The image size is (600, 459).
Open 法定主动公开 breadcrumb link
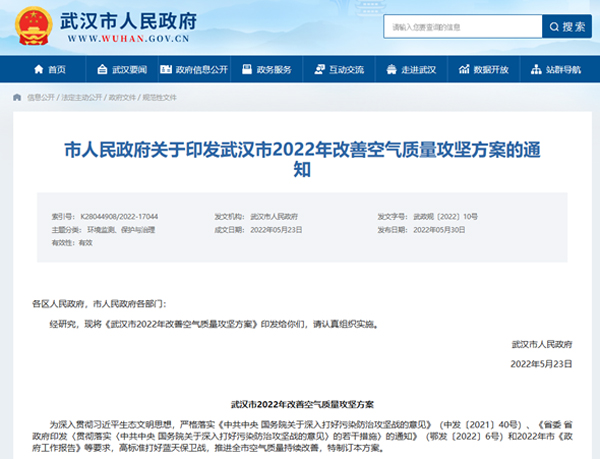pyautogui.click(x=81, y=98)
